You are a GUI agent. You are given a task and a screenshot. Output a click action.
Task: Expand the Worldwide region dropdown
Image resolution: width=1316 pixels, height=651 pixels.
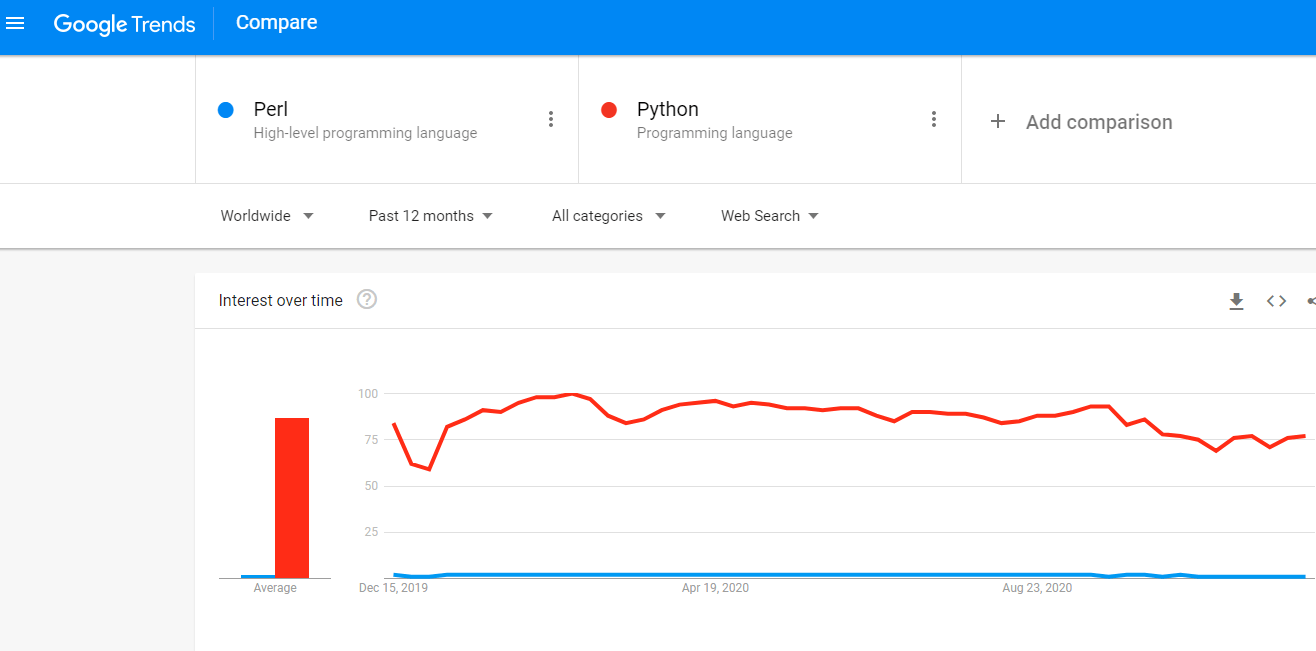tap(267, 216)
